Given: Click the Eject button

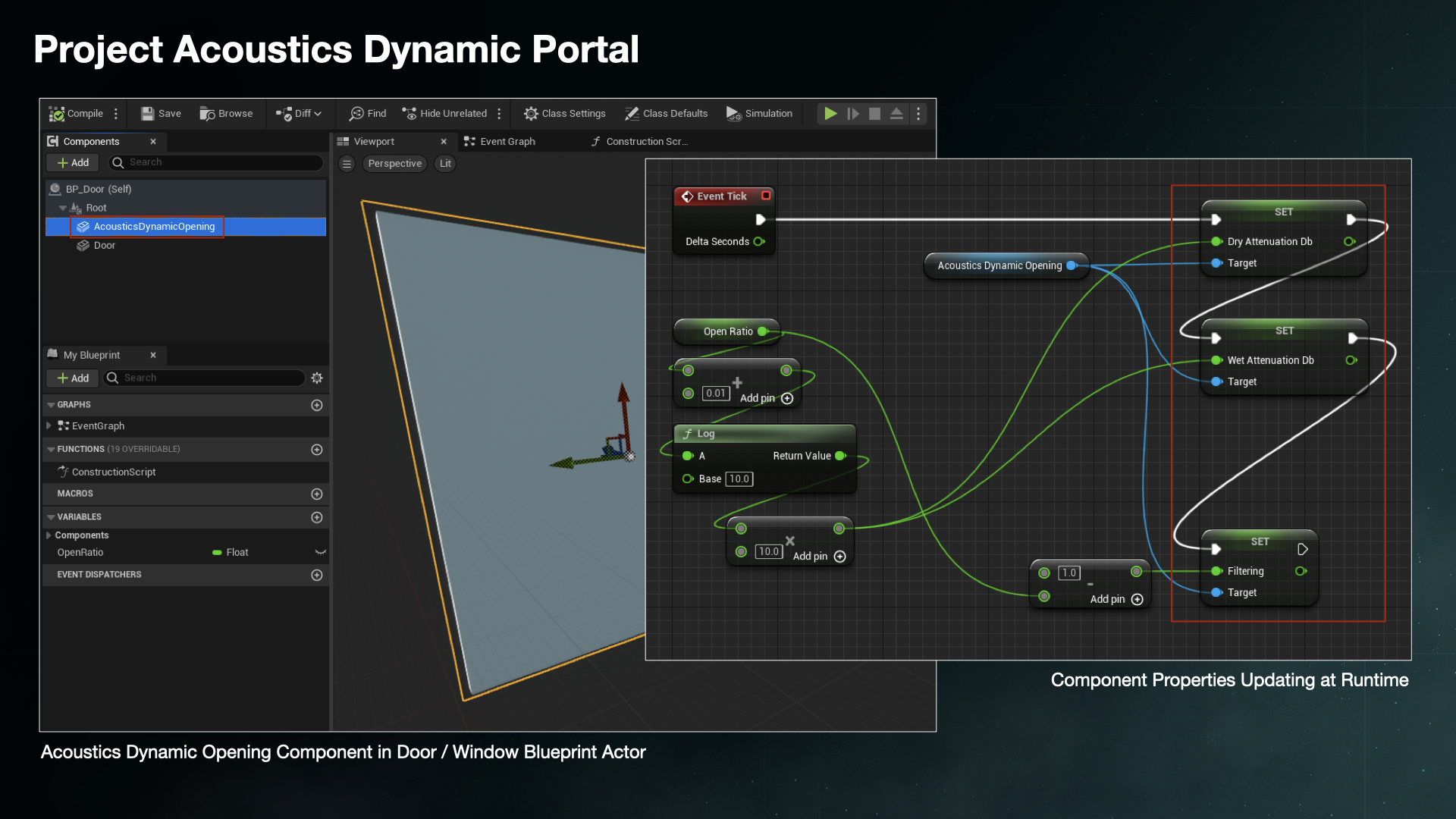Looking at the screenshot, I should [x=896, y=114].
